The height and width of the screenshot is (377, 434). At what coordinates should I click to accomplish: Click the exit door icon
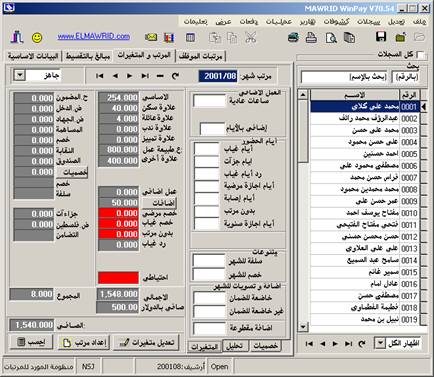[17, 37]
